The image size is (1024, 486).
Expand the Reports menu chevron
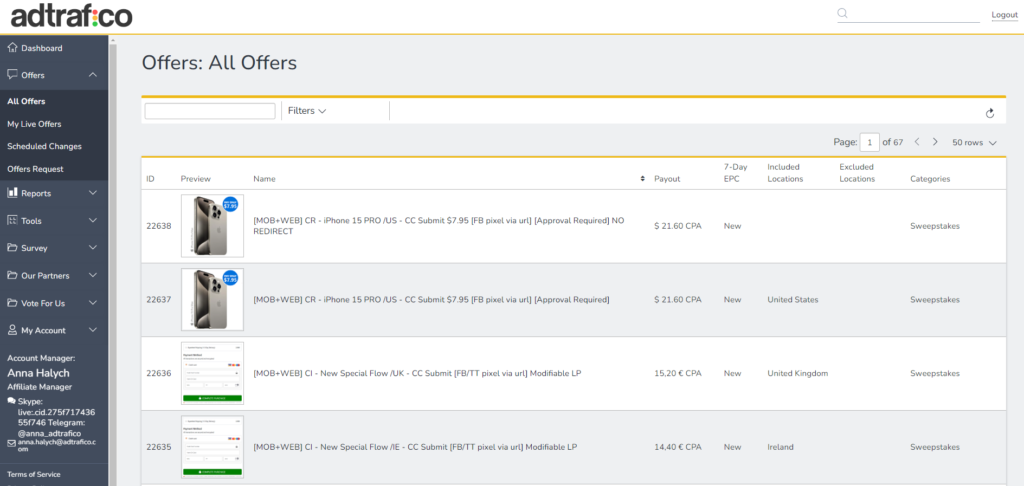93,193
